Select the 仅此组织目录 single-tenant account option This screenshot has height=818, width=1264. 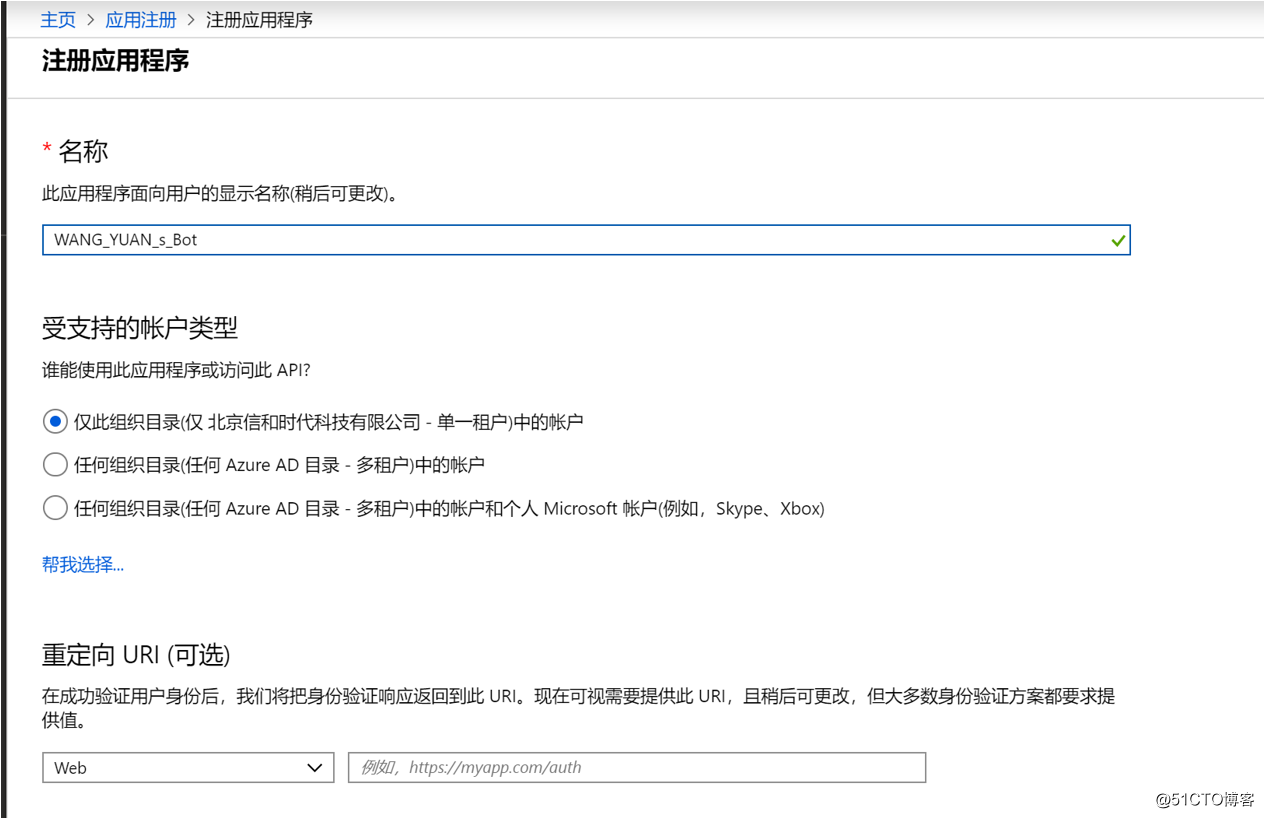[x=55, y=421]
